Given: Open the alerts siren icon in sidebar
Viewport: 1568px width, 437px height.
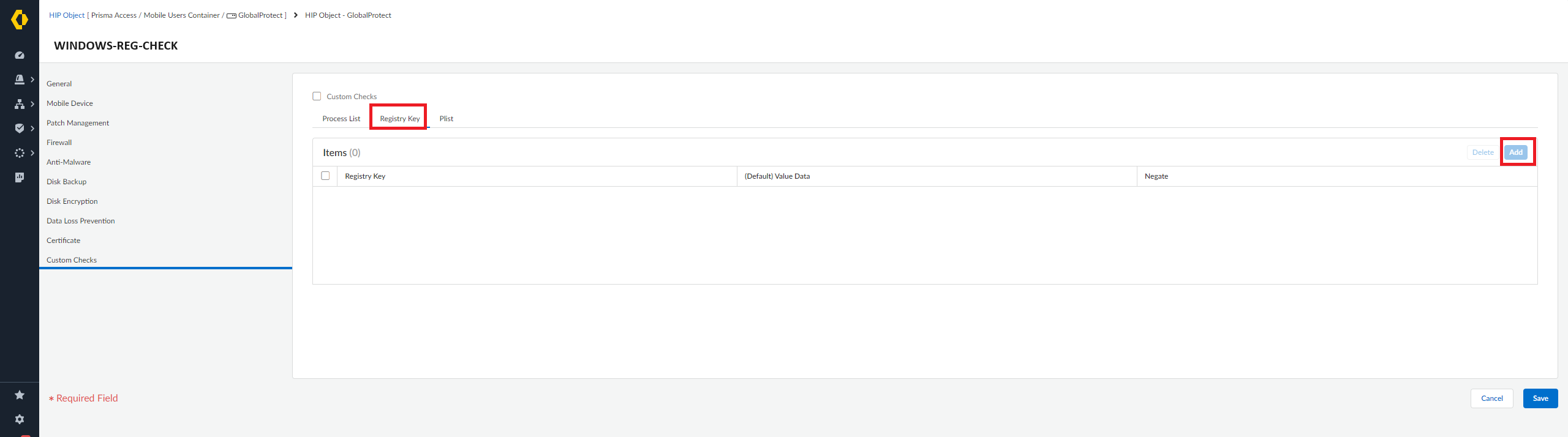Looking at the screenshot, I should tap(20, 80).
